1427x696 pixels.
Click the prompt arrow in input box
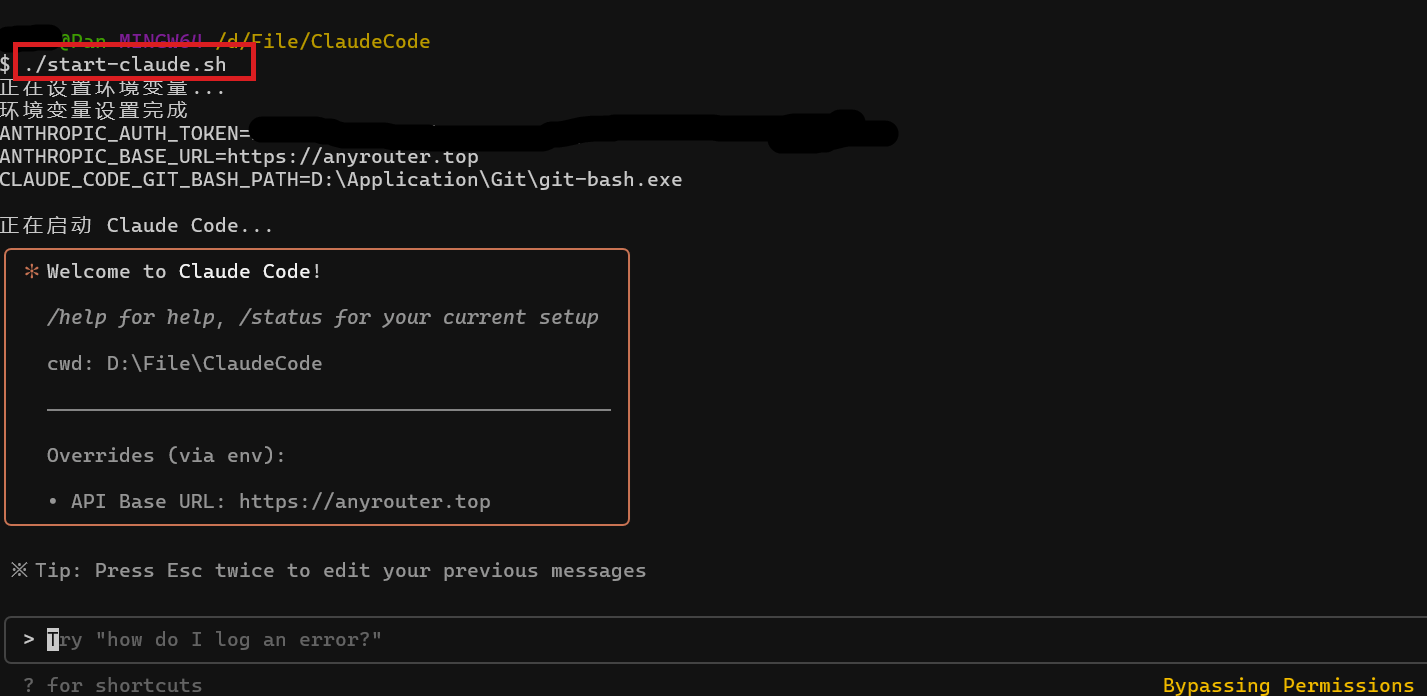[29, 639]
